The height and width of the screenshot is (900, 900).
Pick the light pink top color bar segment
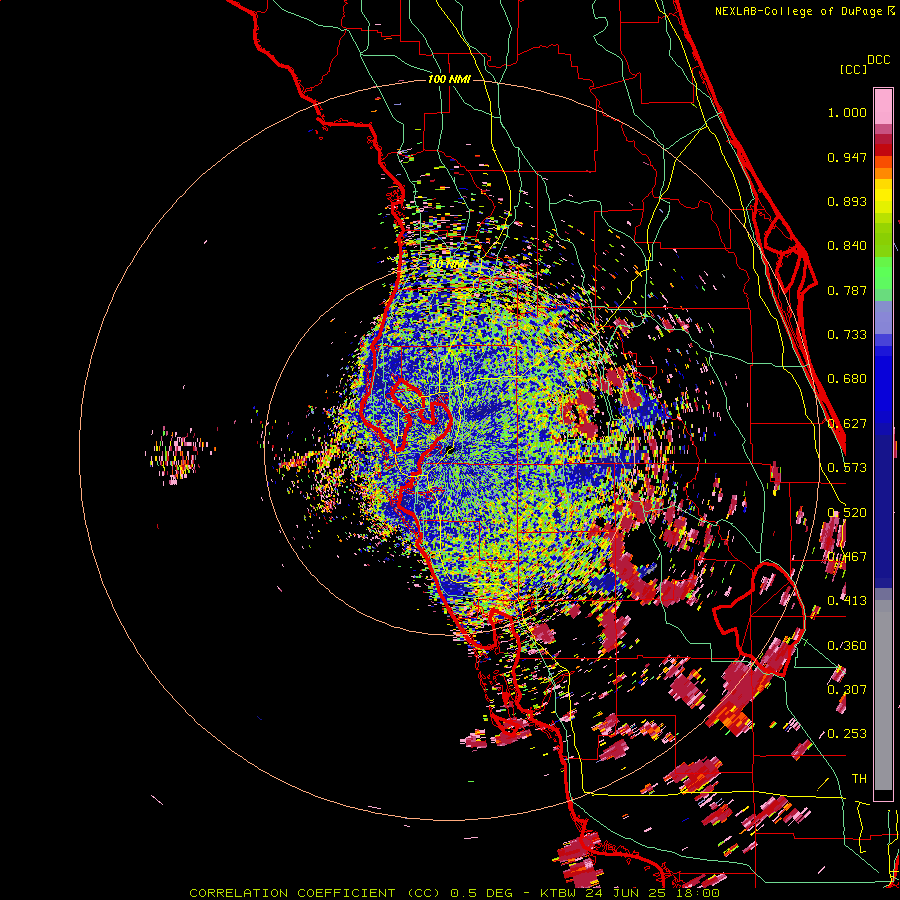[883, 107]
